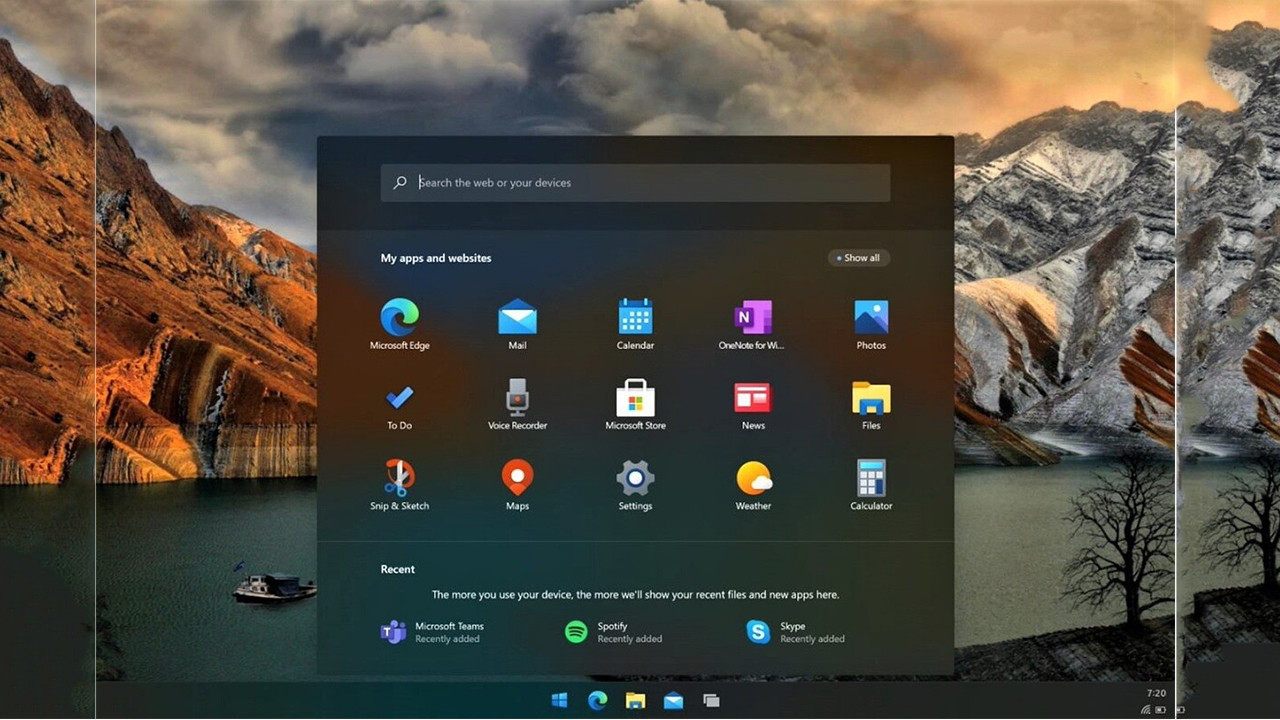Open the Photos app

[870, 315]
